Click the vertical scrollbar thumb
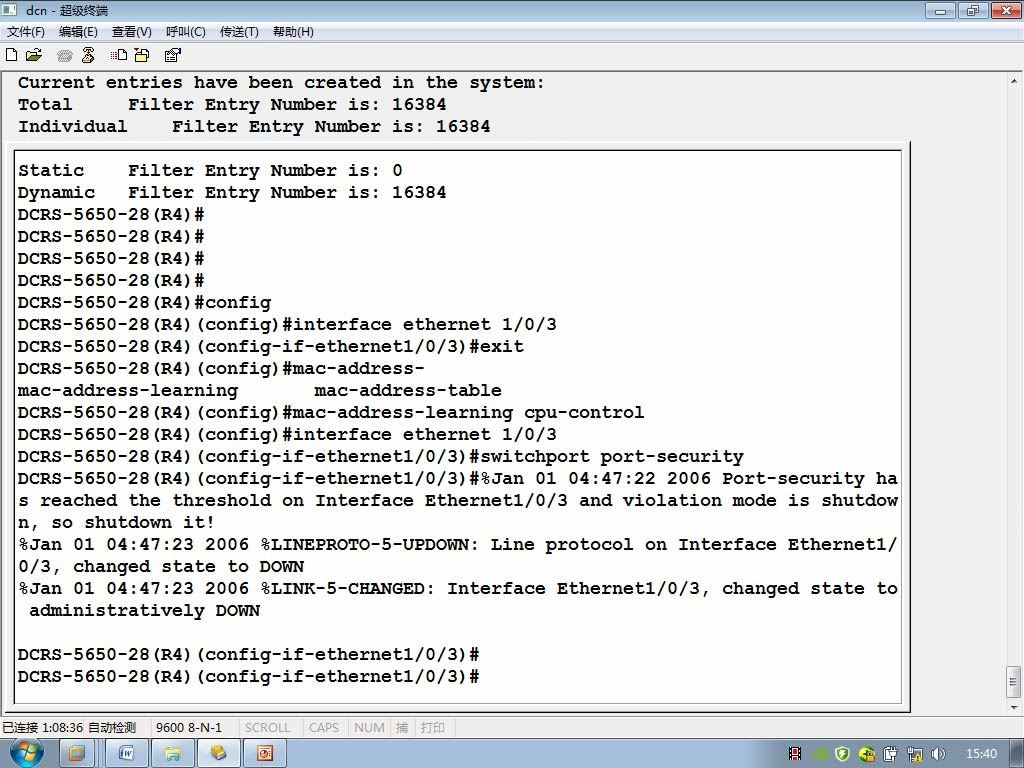 tap(1014, 682)
